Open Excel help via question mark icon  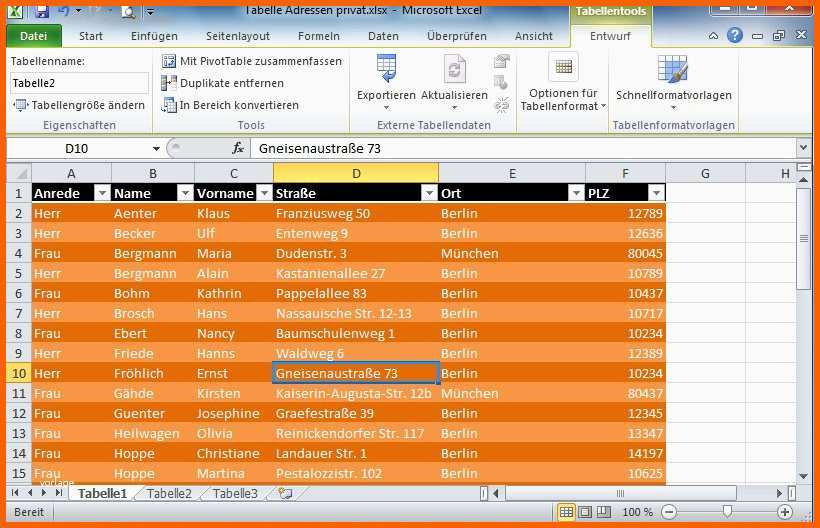[x=735, y=36]
